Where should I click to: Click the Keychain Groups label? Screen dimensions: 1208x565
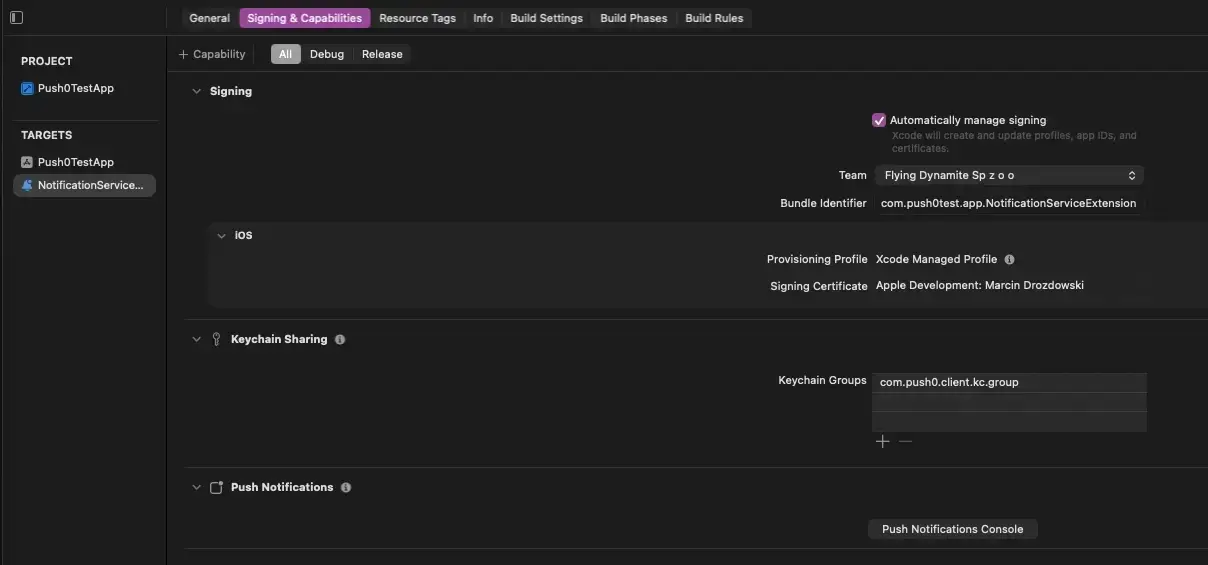pyautogui.click(x=822, y=381)
